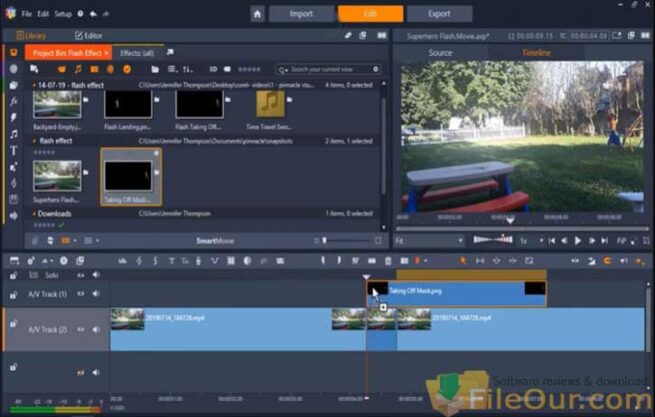Select the Time Travel music thumbnail
Image resolution: width=655 pixels, height=417 pixels.
click(270, 104)
